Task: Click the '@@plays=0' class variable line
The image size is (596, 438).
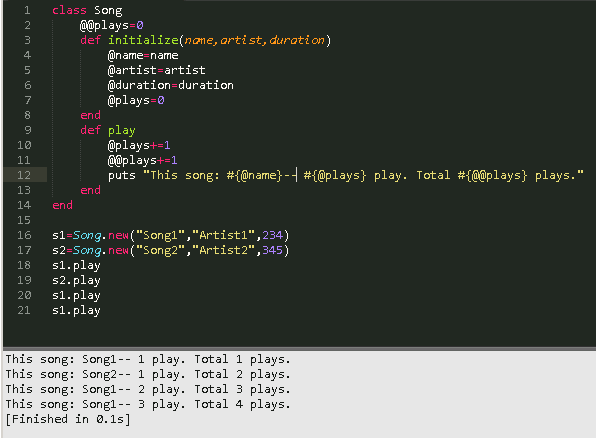Action: tap(112, 25)
